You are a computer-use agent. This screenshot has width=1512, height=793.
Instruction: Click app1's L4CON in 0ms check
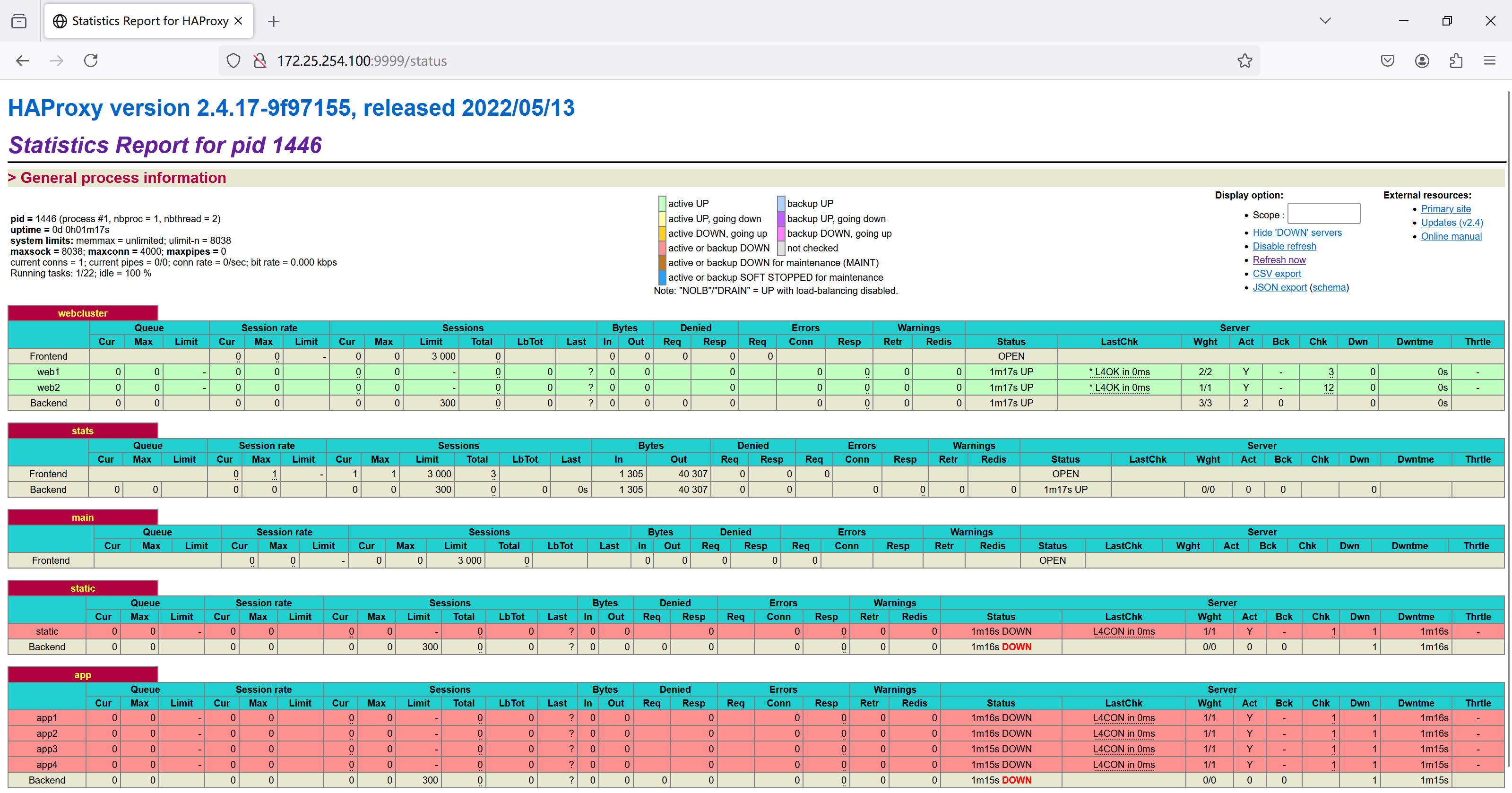tap(1123, 718)
